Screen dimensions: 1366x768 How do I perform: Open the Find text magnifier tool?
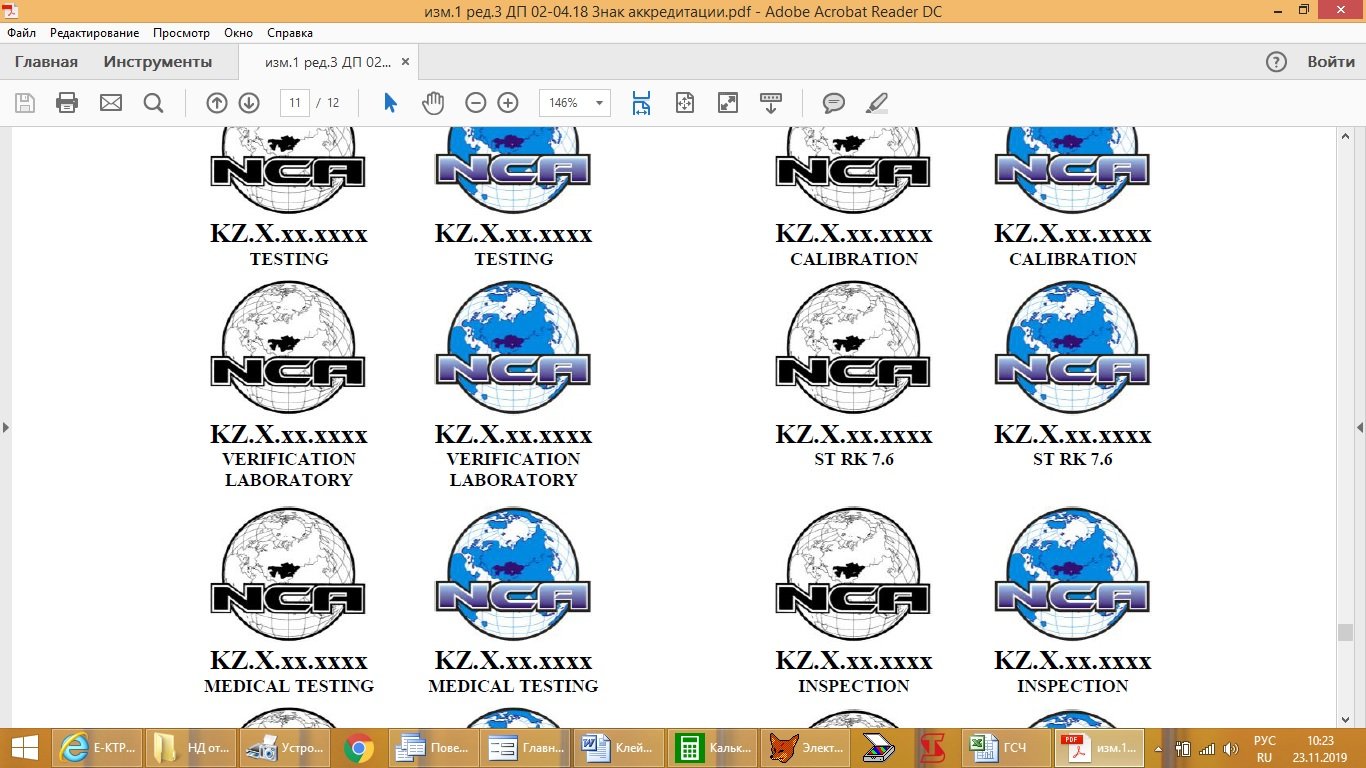pos(153,103)
